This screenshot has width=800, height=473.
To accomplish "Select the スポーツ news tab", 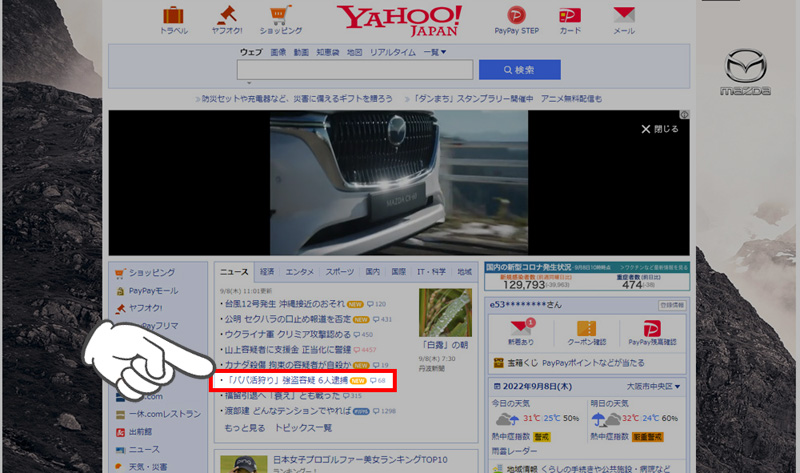I will pos(339,271).
